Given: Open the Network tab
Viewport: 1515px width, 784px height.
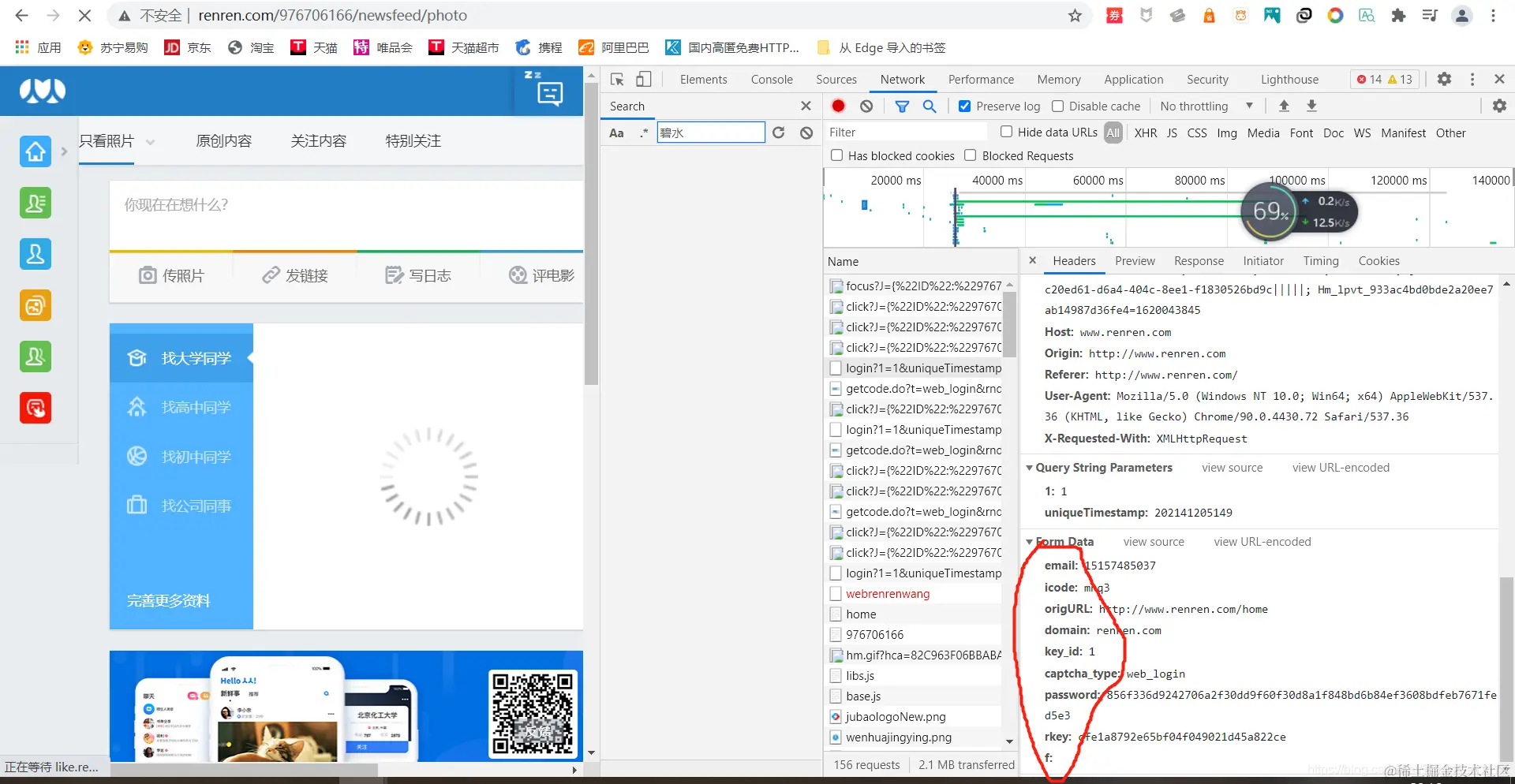Looking at the screenshot, I should click(902, 79).
